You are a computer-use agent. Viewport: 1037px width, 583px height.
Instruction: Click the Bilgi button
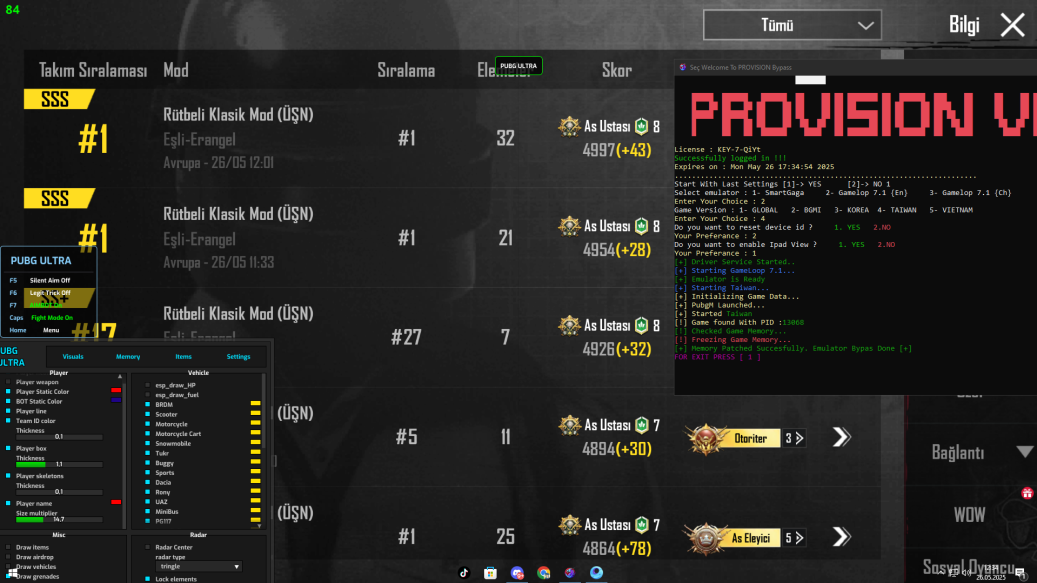[x=964, y=25]
